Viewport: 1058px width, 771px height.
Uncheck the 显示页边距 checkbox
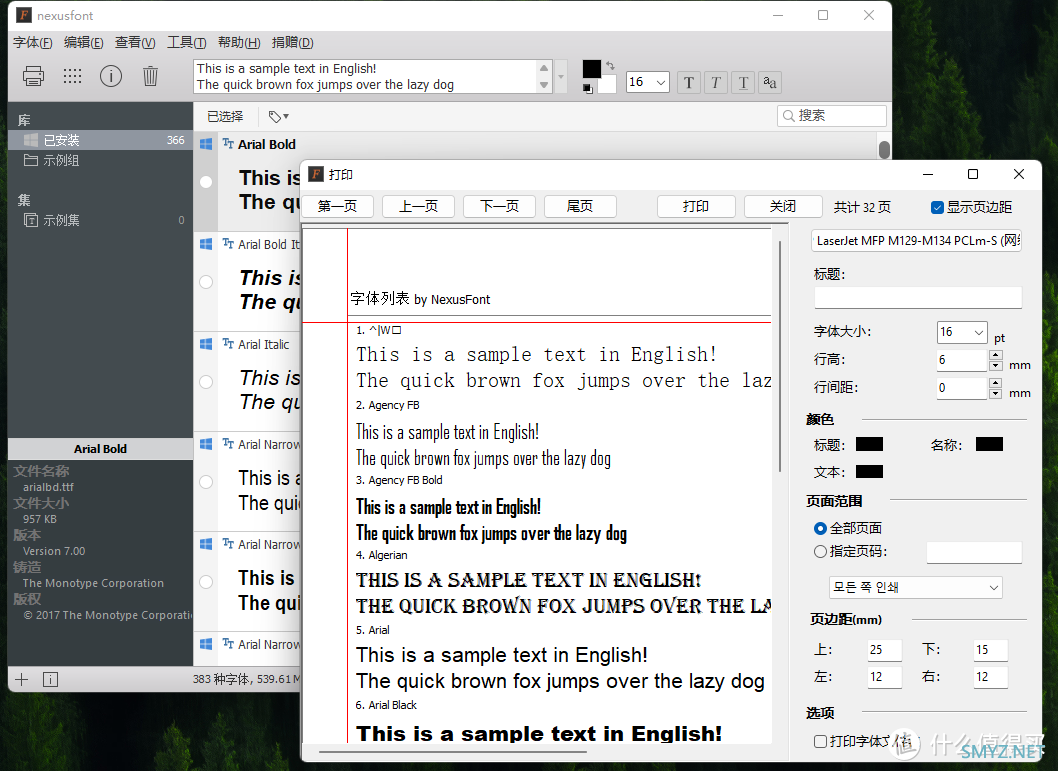click(937, 207)
